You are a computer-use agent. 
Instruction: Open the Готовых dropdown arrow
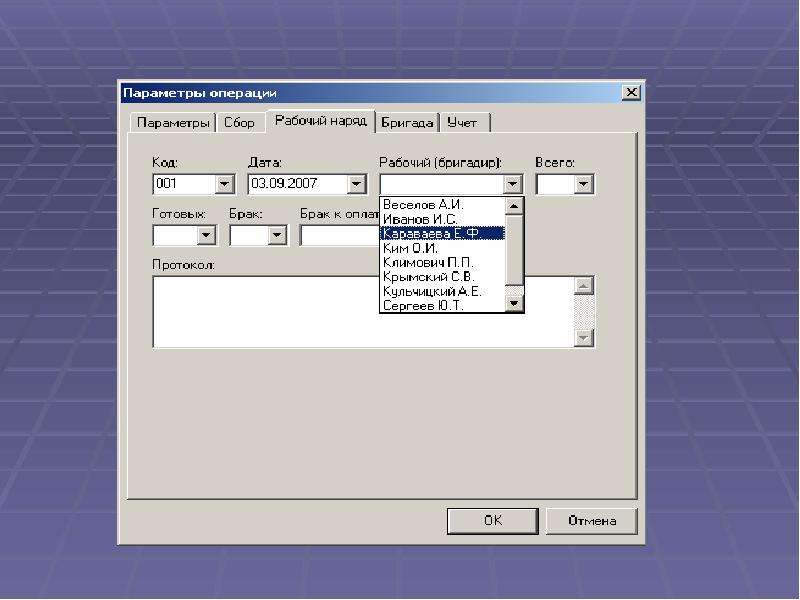[x=206, y=235]
